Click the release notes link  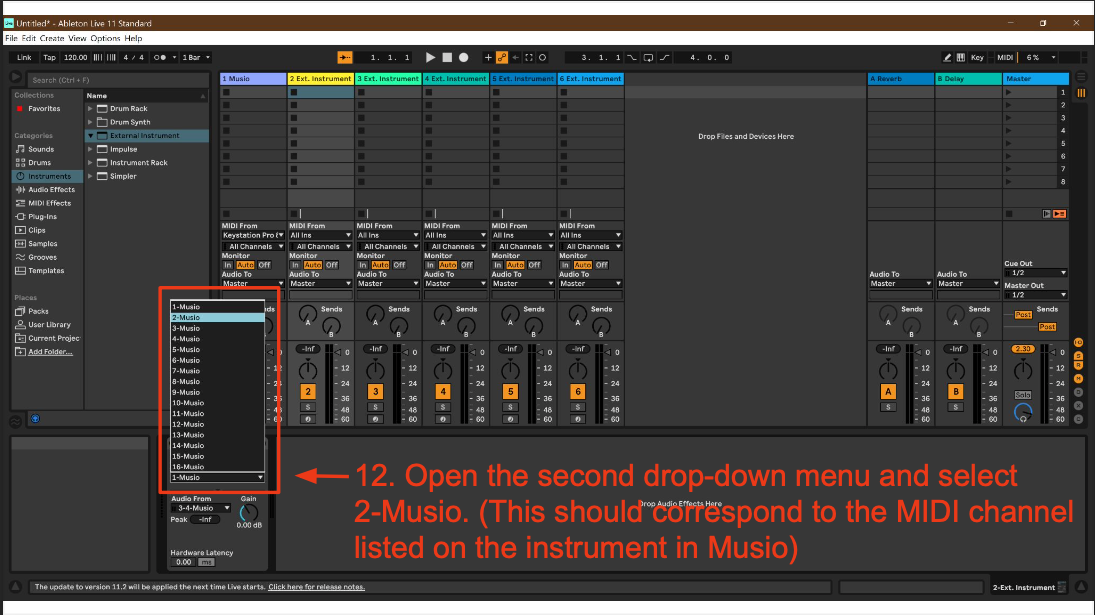point(316,587)
